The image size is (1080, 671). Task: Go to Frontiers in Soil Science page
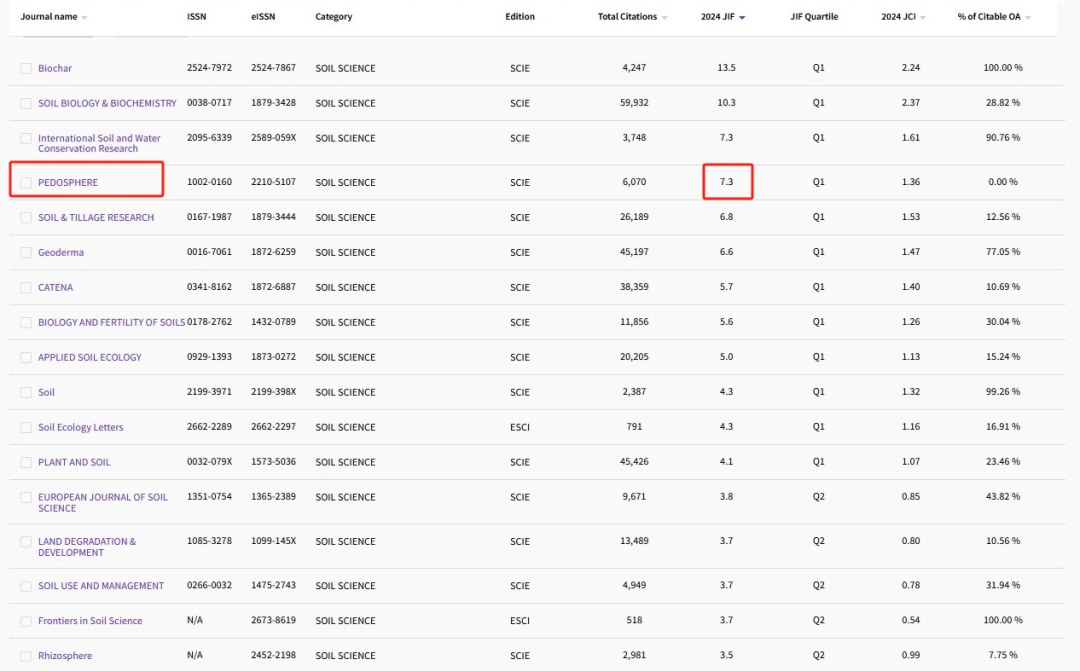click(90, 621)
